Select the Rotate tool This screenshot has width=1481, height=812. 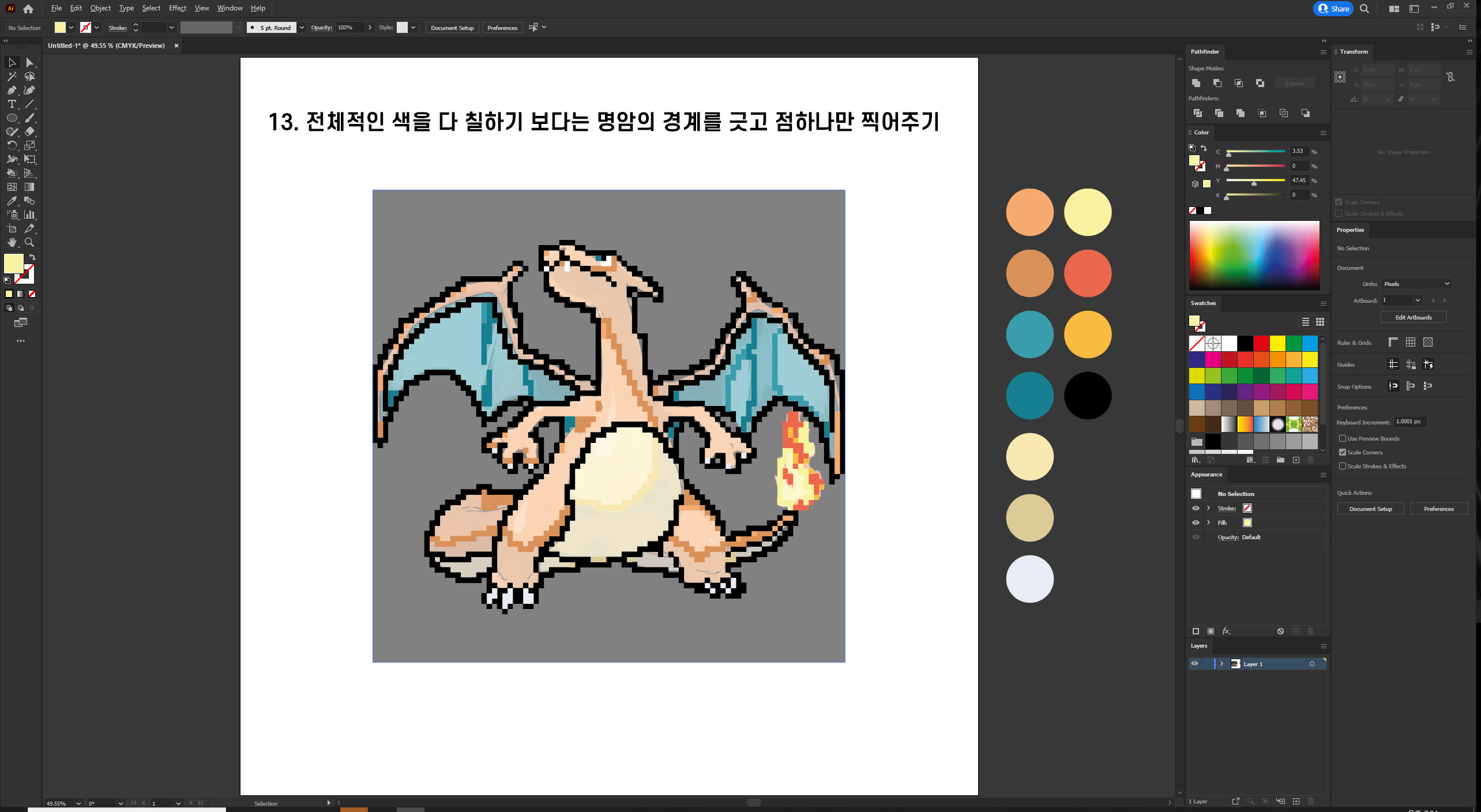tap(12, 145)
